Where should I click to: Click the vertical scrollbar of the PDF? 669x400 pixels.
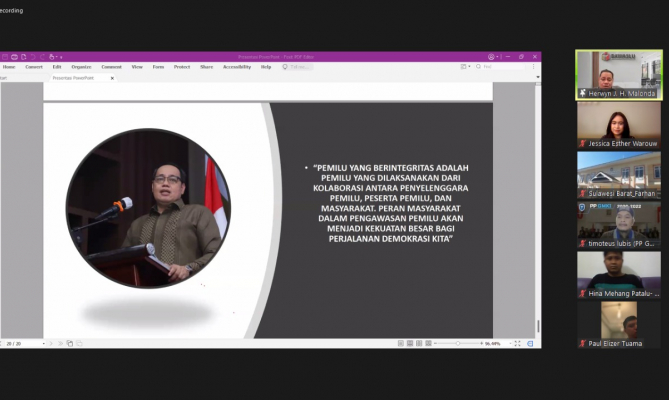pos(538,200)
